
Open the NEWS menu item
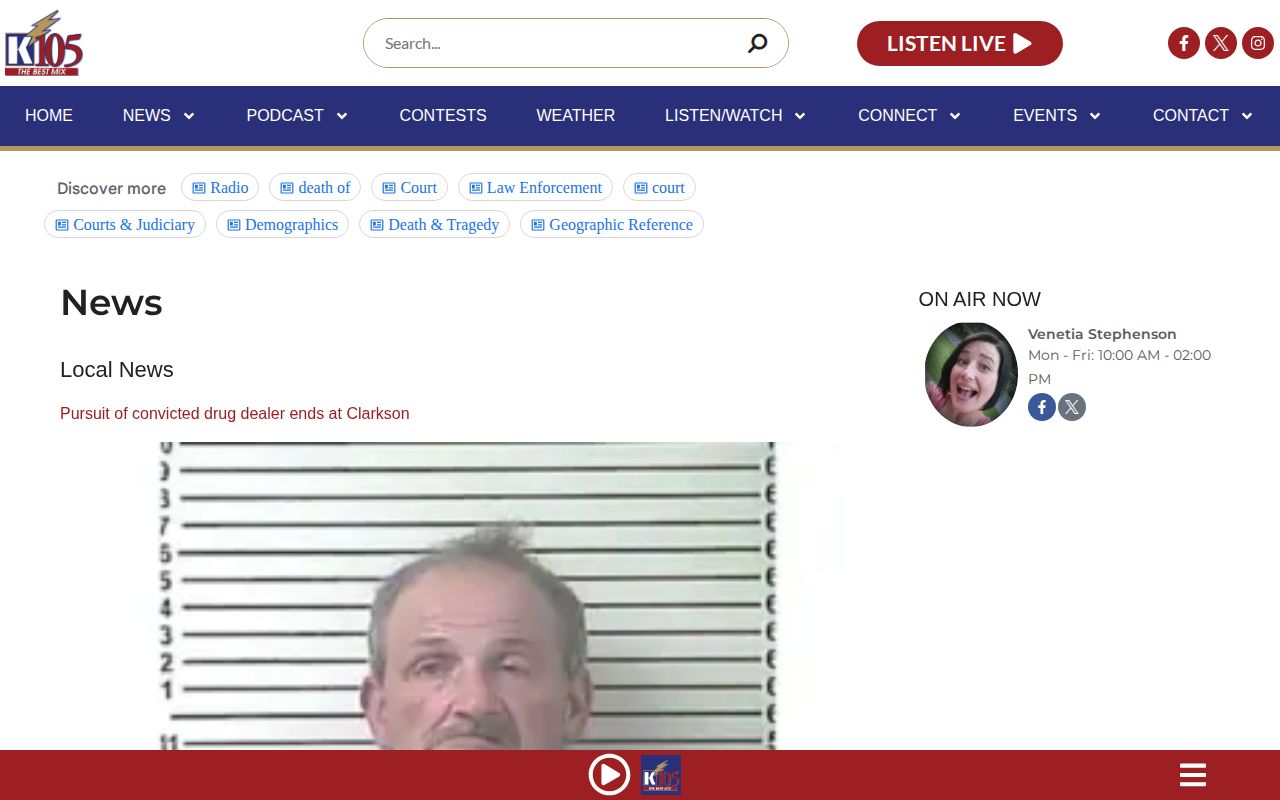[x=147, y=116]
